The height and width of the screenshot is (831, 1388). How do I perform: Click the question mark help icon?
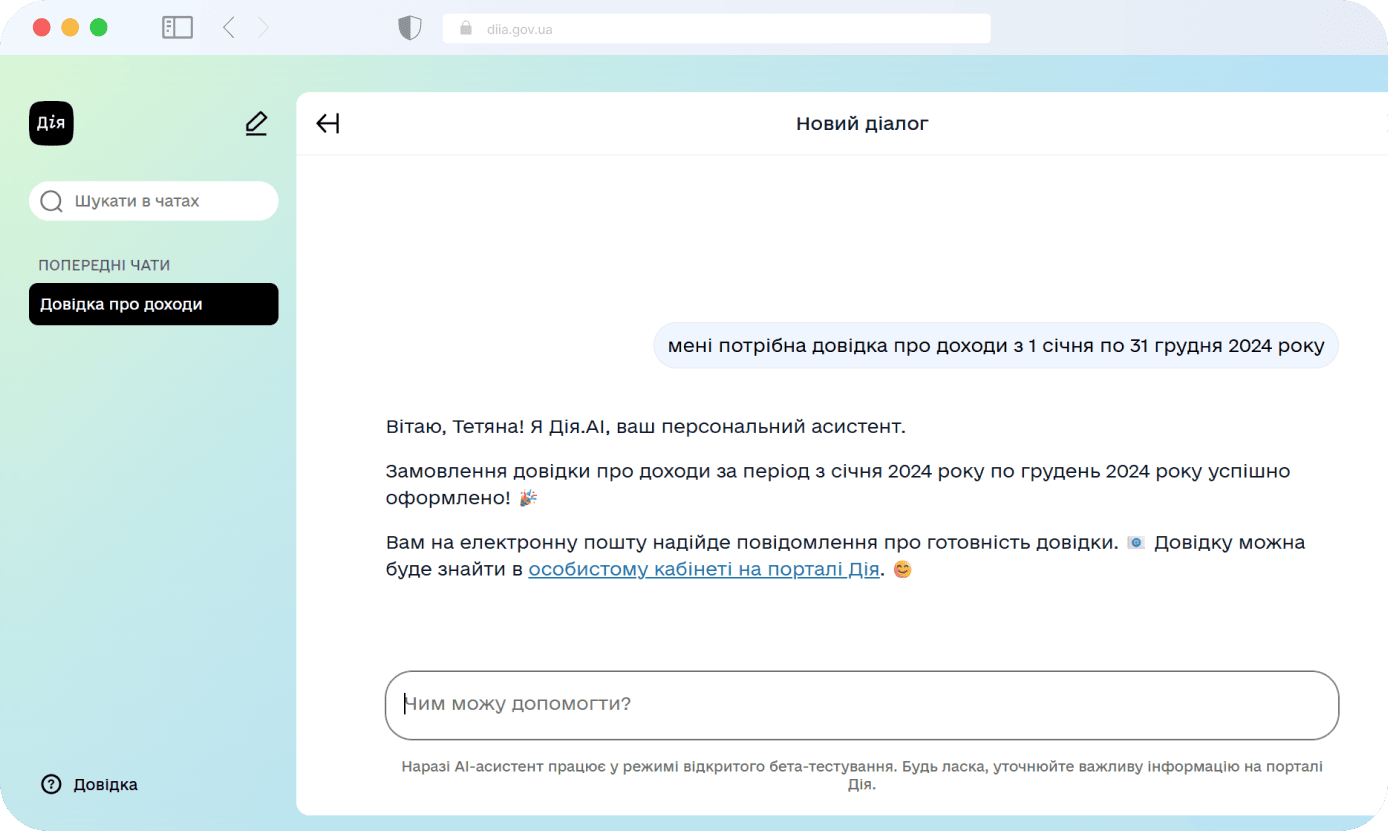(x=51, y=784)
